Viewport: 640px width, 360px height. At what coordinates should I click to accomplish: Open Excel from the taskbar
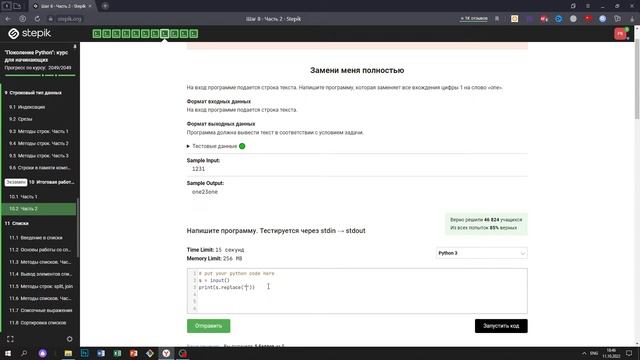click(x=117, y=353)
